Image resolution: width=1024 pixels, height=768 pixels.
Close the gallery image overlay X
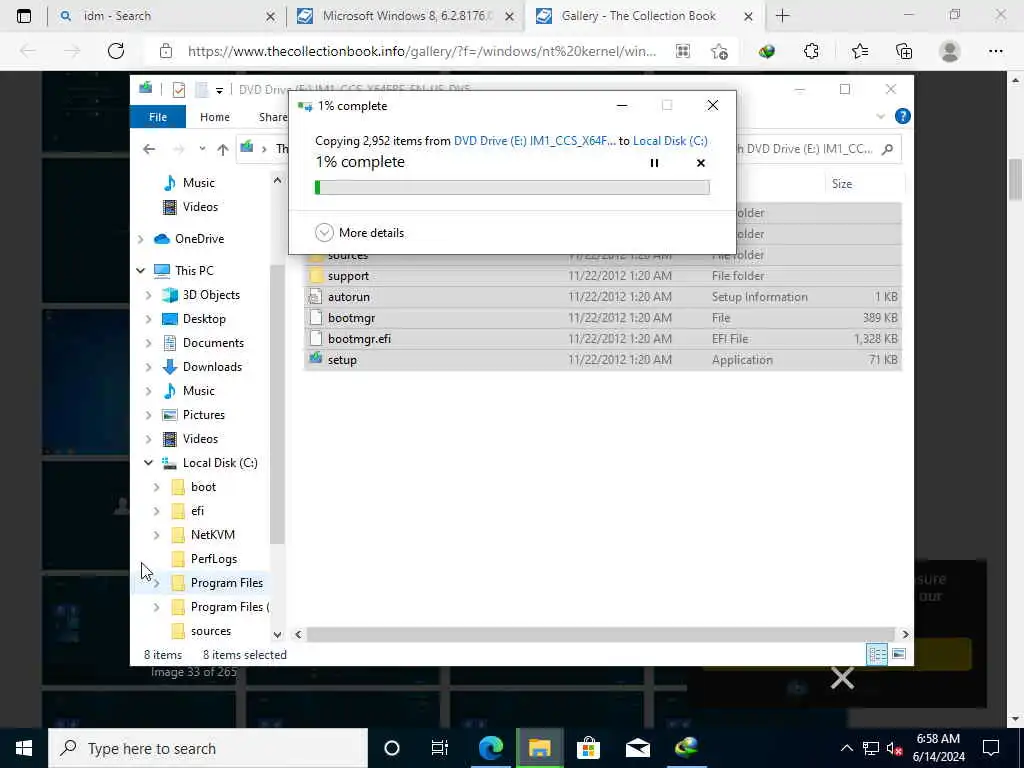842,678
